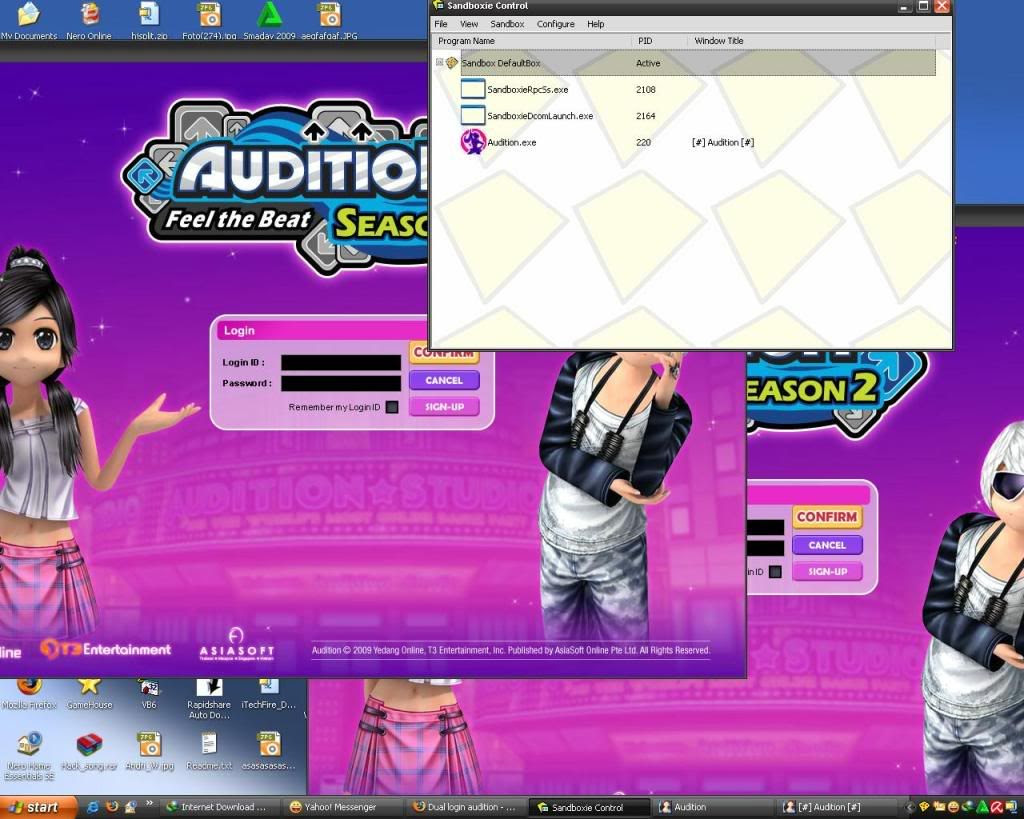Open the Sandbox menu
1024x819 pixels.
pyautogui.click(x=507, y=24)
